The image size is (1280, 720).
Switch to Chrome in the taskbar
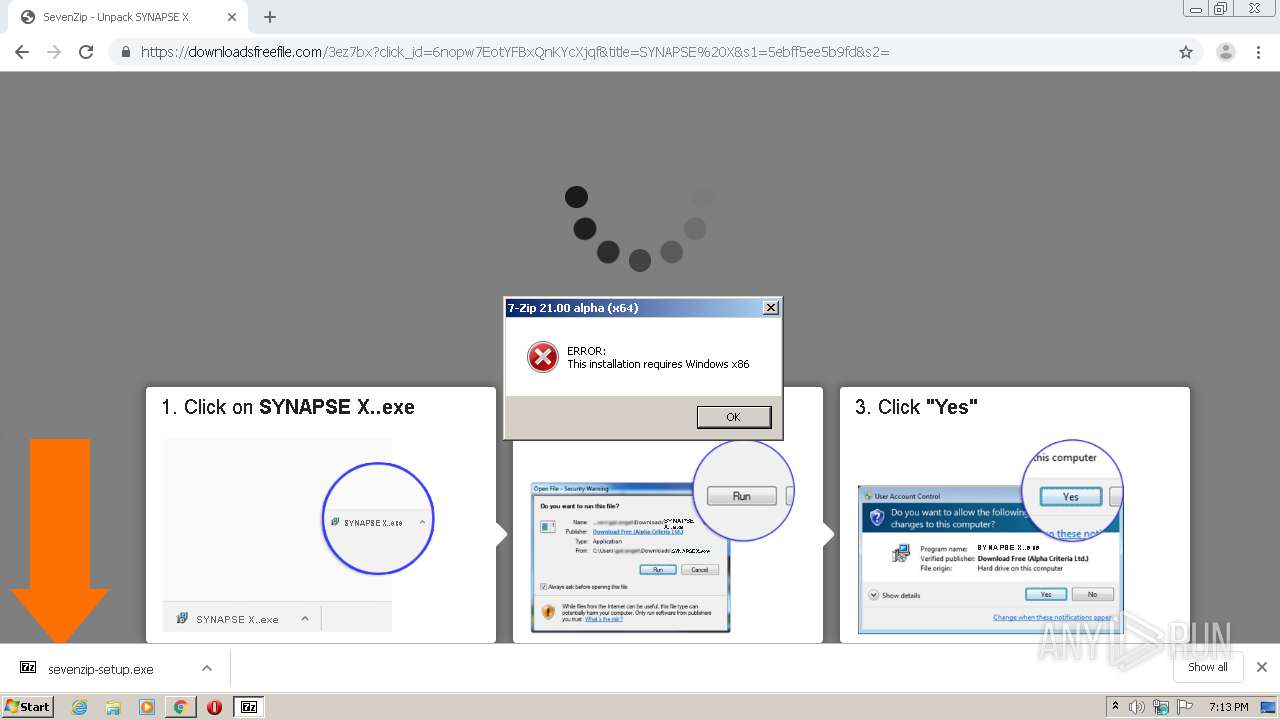pos(180,707)
